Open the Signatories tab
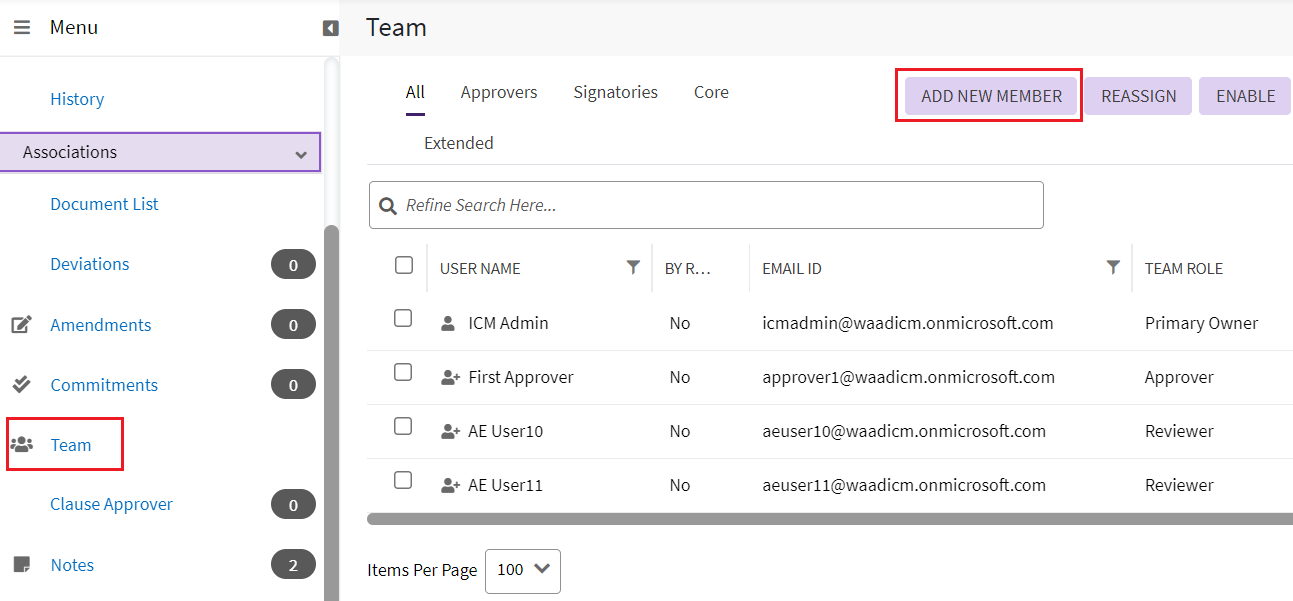 pos(615,92)
